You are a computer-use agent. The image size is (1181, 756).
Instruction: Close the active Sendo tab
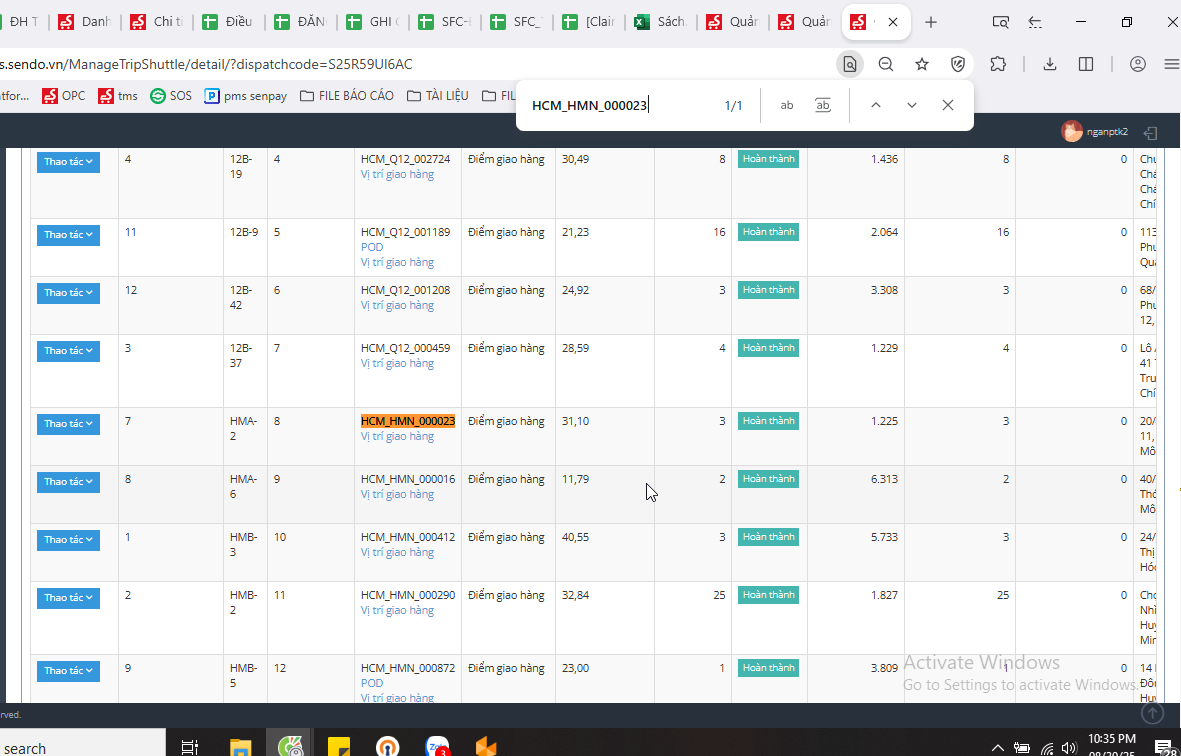point(893,22)
